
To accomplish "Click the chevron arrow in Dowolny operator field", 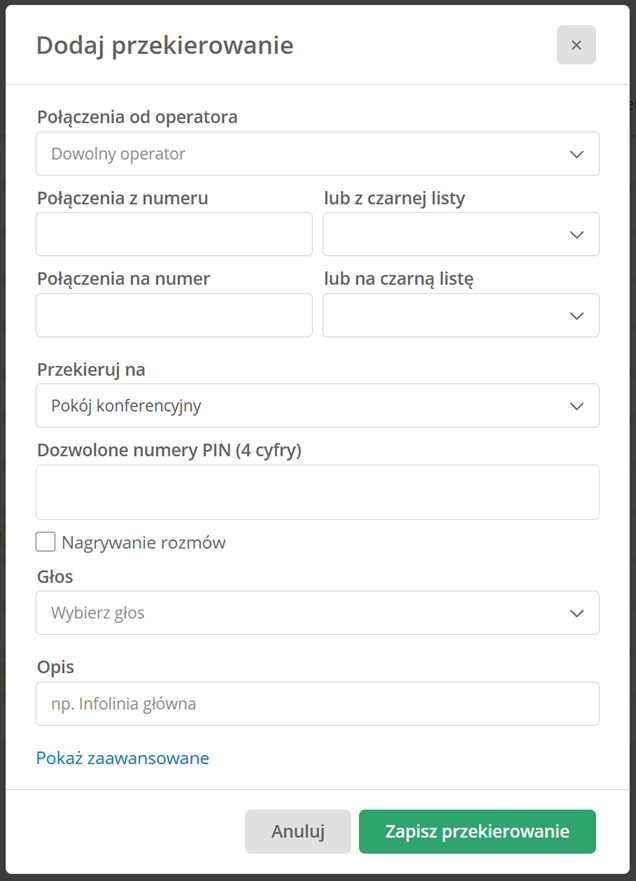I will coord(576,154).
